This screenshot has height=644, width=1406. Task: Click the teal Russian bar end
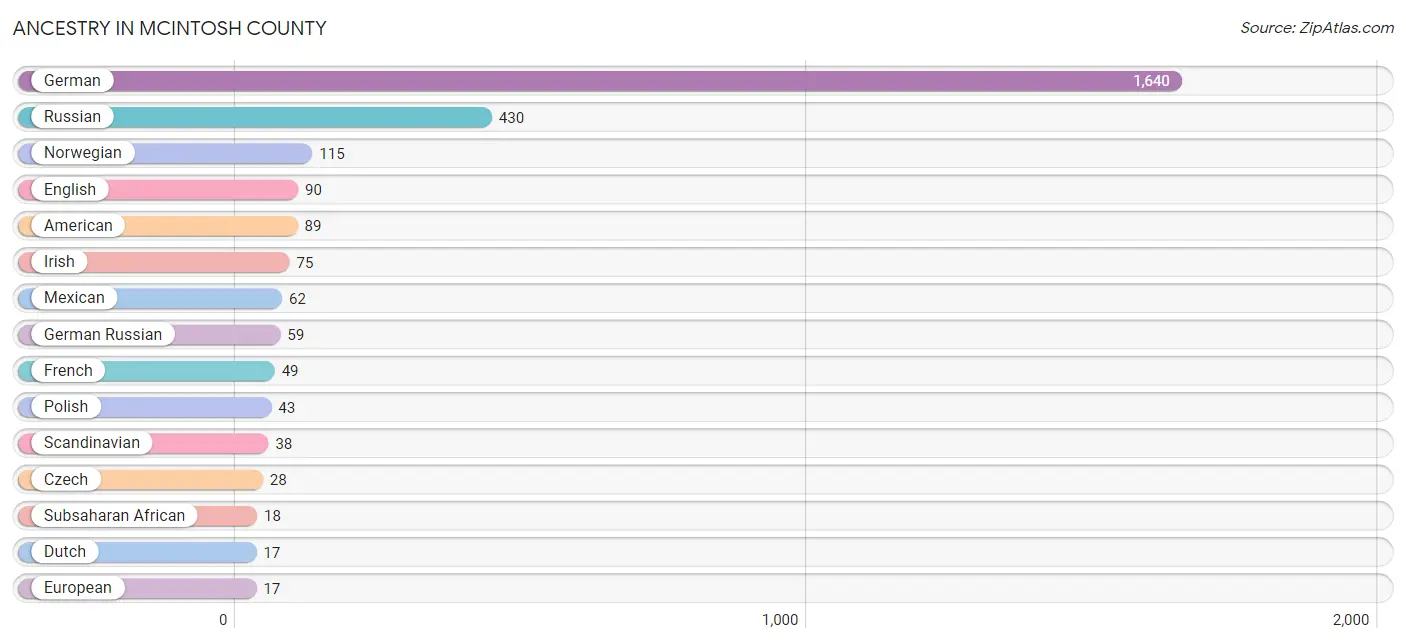[x=483, y=117]
